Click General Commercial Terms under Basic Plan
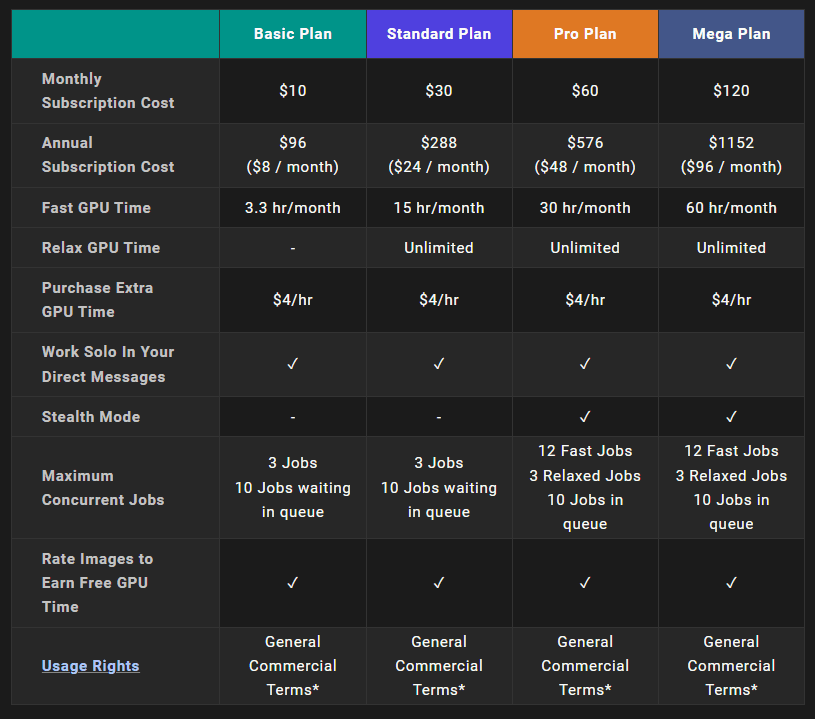815x719 pixels. (292, 666)
